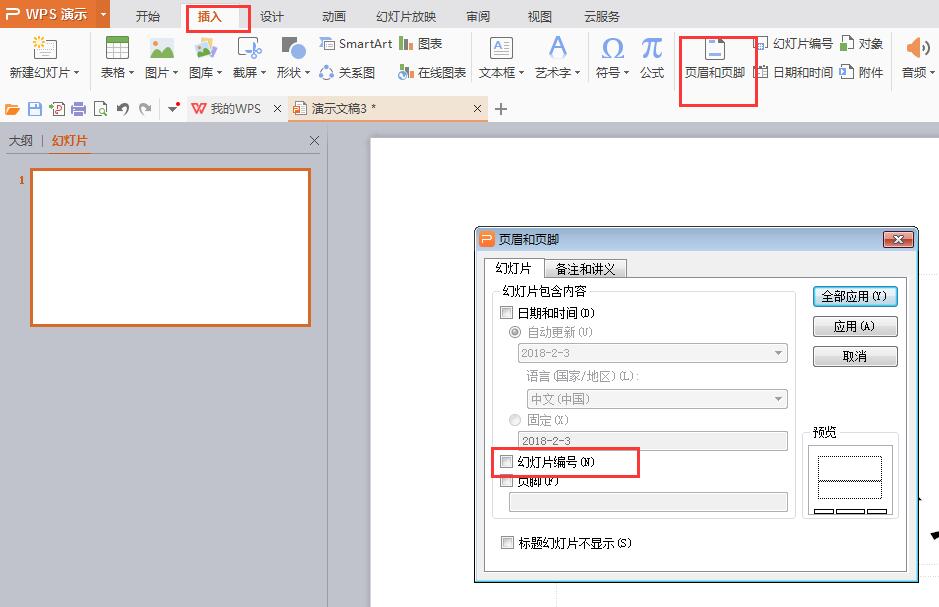This screenshot has width=939, height=607.
Task: Insert an Attachment (附件)
Action: (862, 72)
